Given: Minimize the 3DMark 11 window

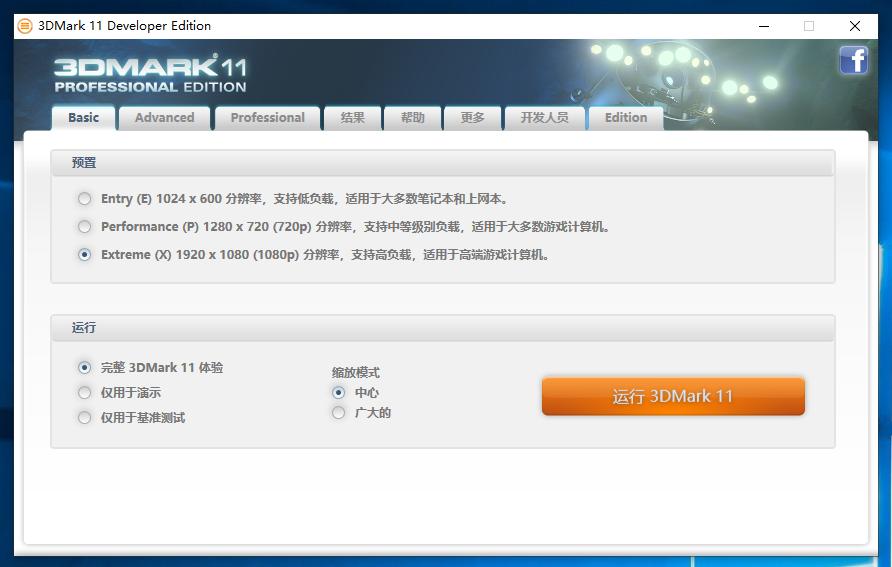Looking at the screenshot, I should click(x=764, y=26).
